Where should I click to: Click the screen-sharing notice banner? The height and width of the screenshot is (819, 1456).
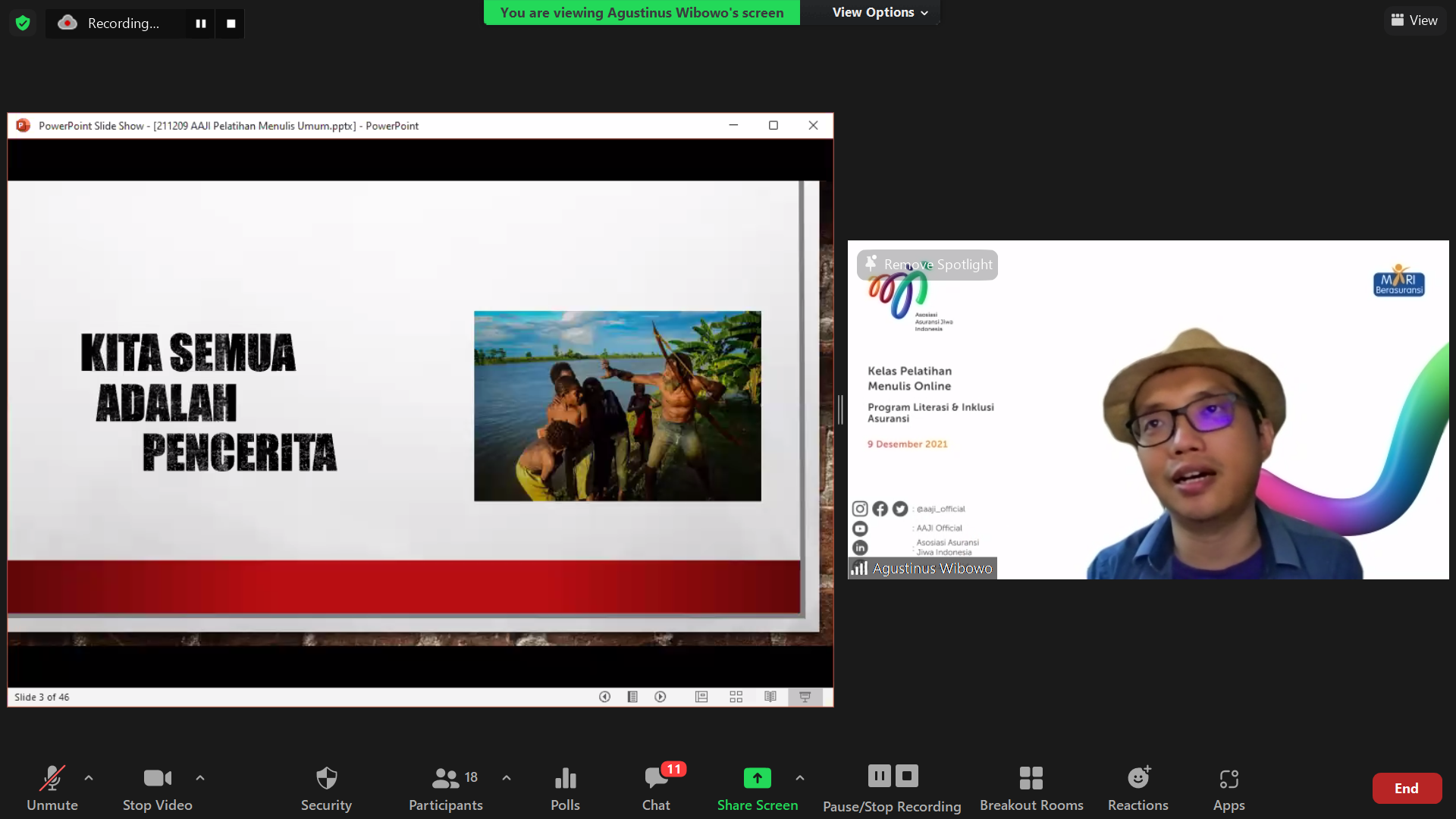pos(642,13)
